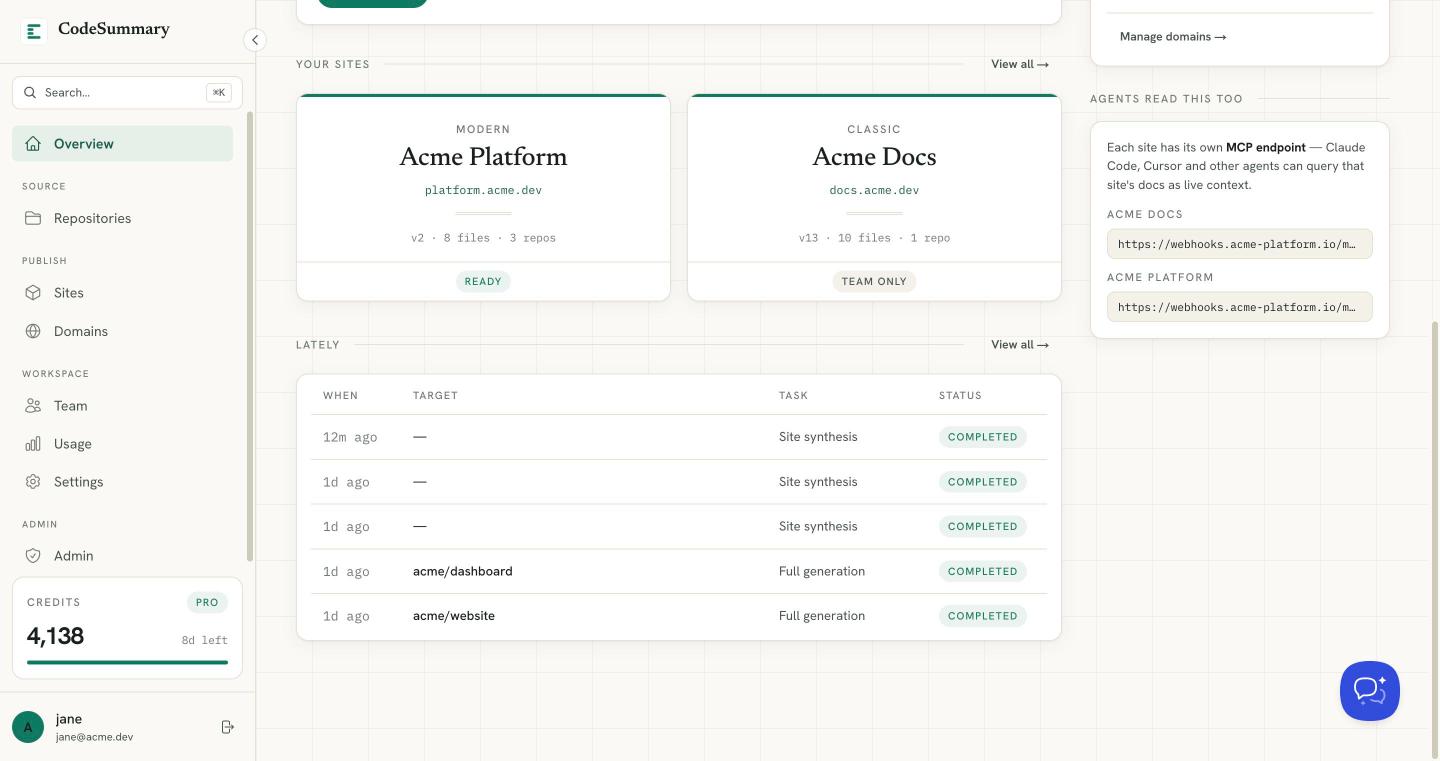Image resolution: width=1440 pixels, height=761 pixels.
Task: Click View all next to Lately
Action: coord(1020,345)
